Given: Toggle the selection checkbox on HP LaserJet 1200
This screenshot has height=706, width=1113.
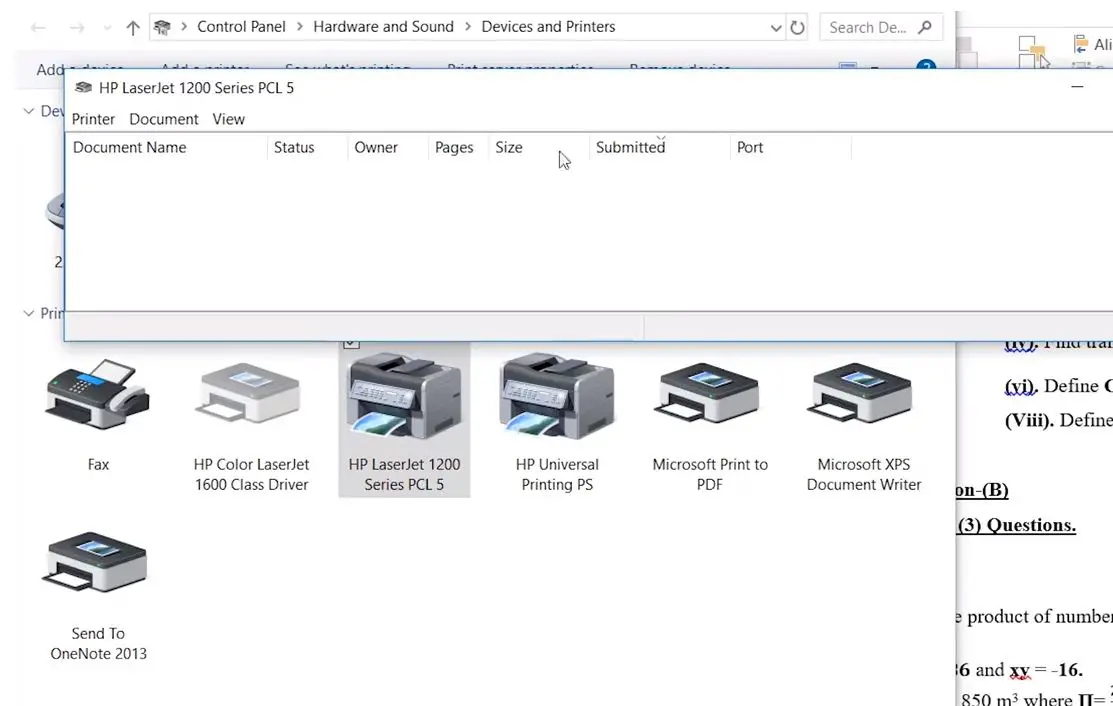Looking at the screenshot, I should (351, 344).
